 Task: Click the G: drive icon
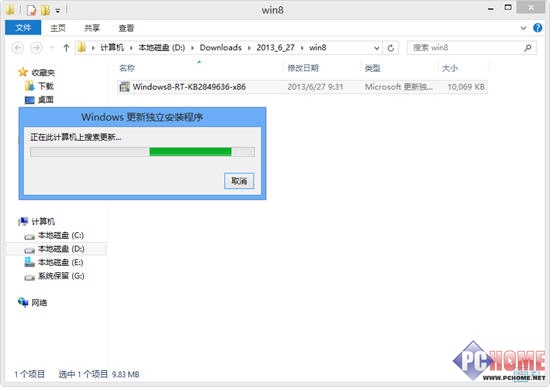coord(29,278)
